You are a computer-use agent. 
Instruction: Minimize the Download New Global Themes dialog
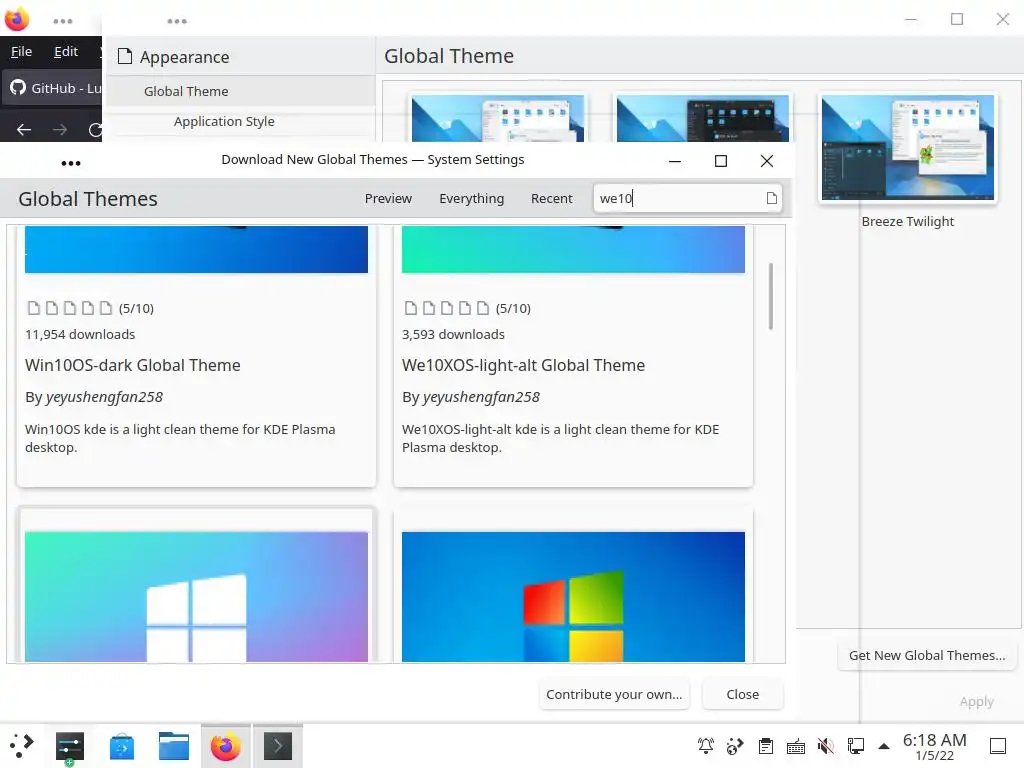tap(675, 161)
